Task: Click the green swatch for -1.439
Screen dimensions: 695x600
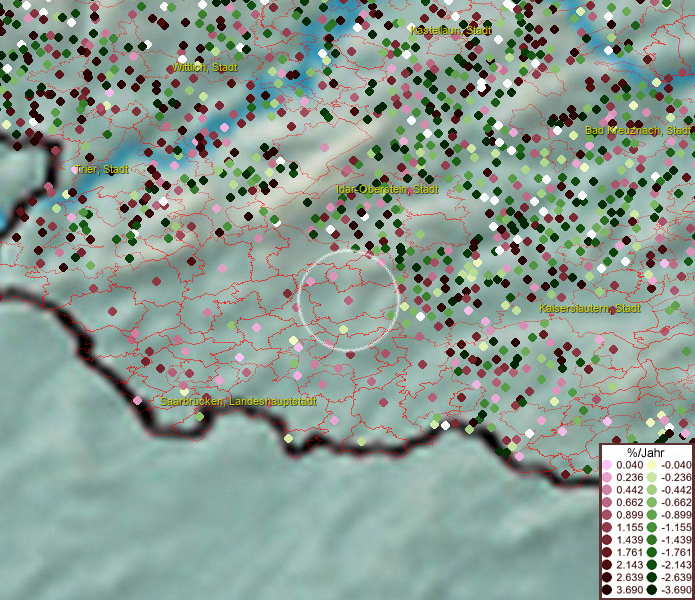Action: (652, 540)
